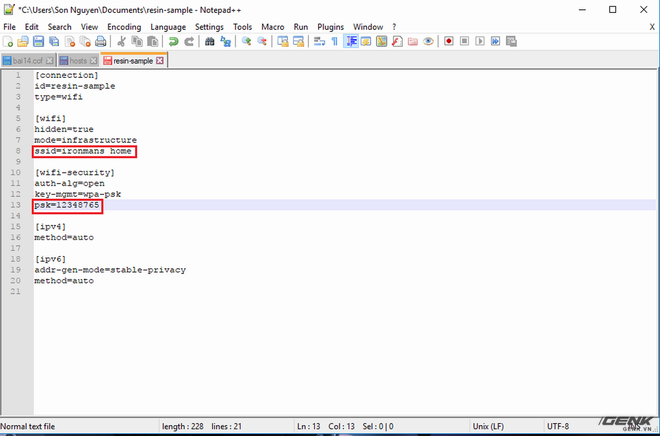Close the hosts tab
This screenshot has width=660, height=436.
coord(93,61)
